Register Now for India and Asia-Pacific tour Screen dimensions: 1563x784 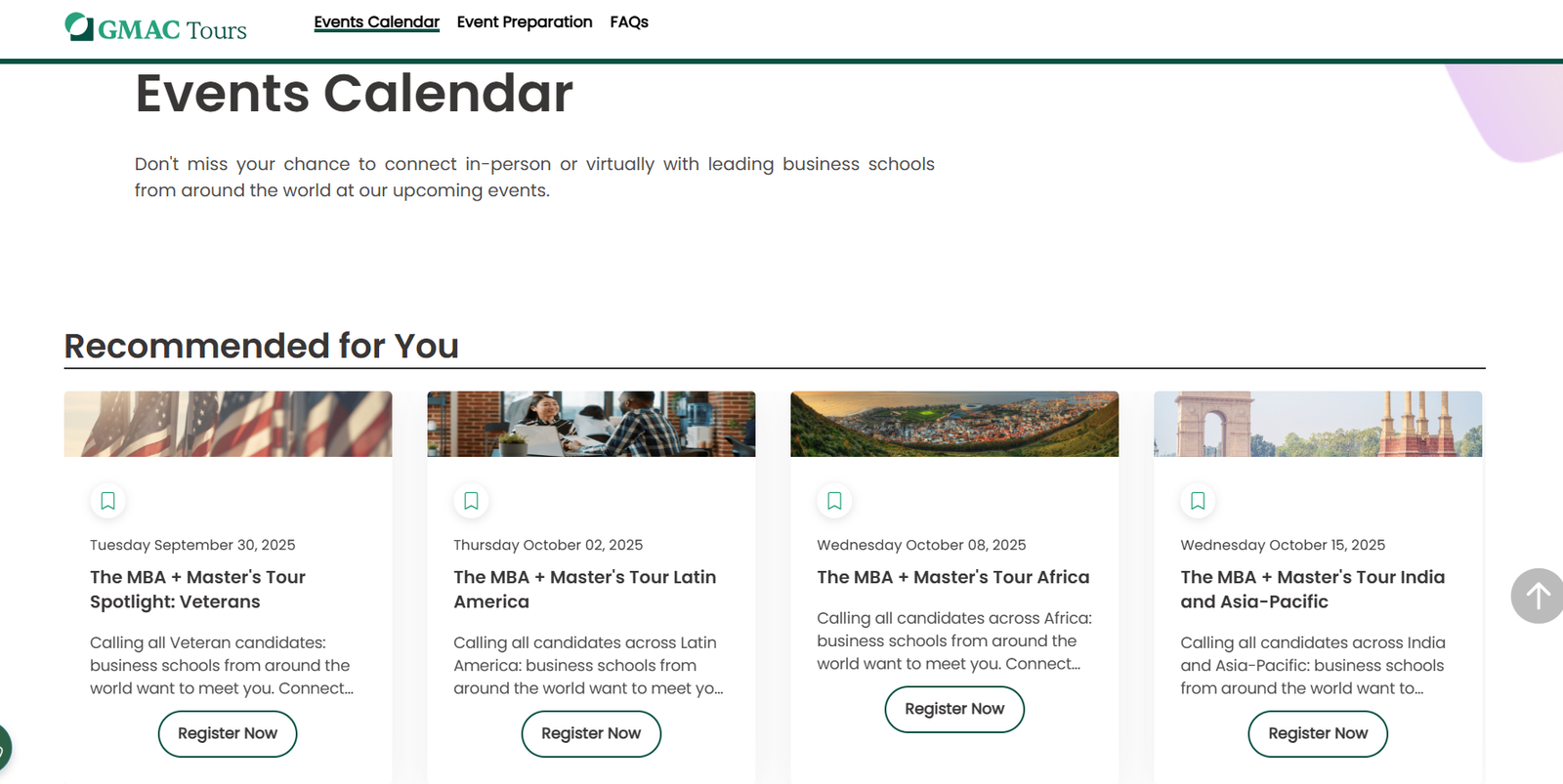coord(1318,733)
